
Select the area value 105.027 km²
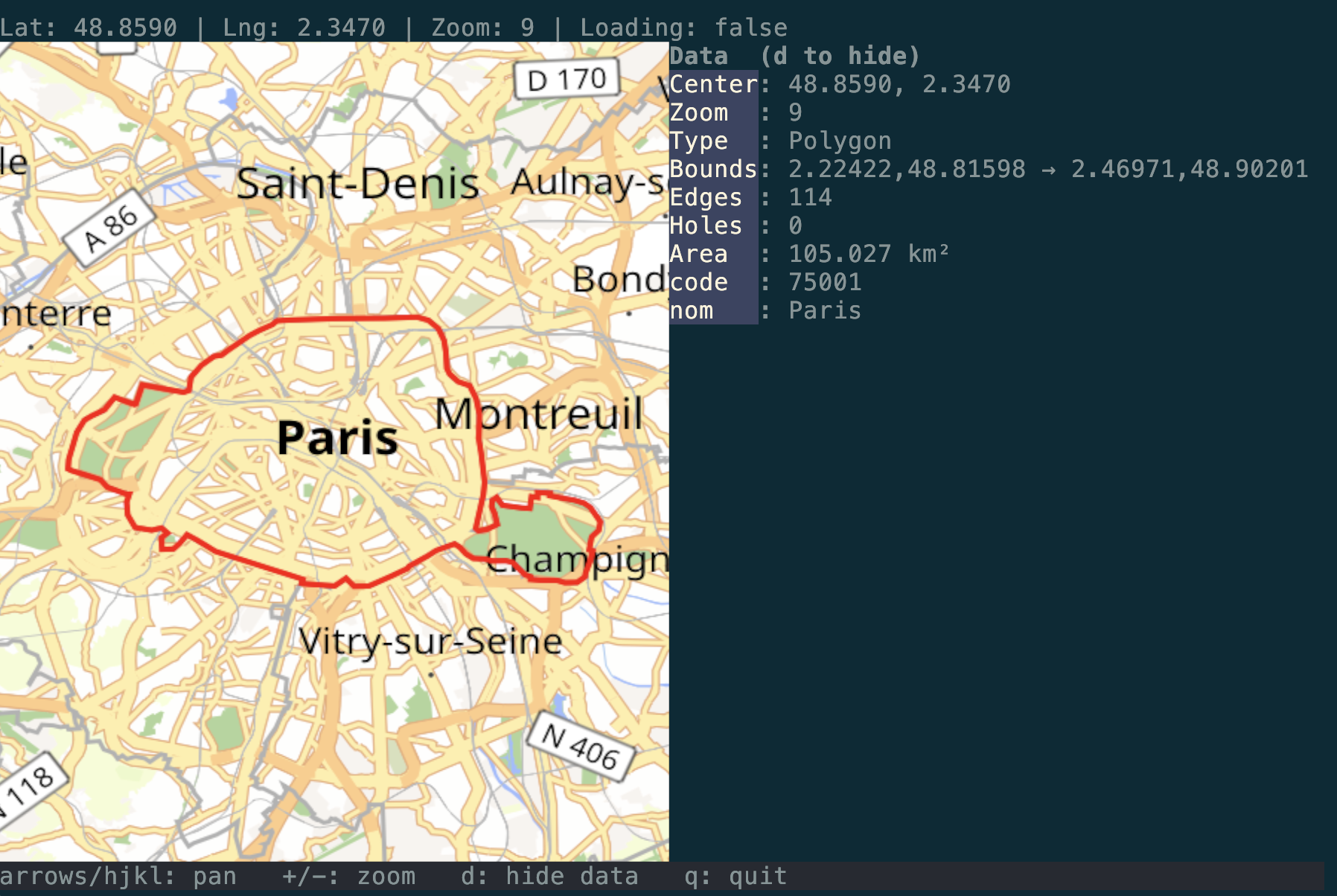click(869, 254)
